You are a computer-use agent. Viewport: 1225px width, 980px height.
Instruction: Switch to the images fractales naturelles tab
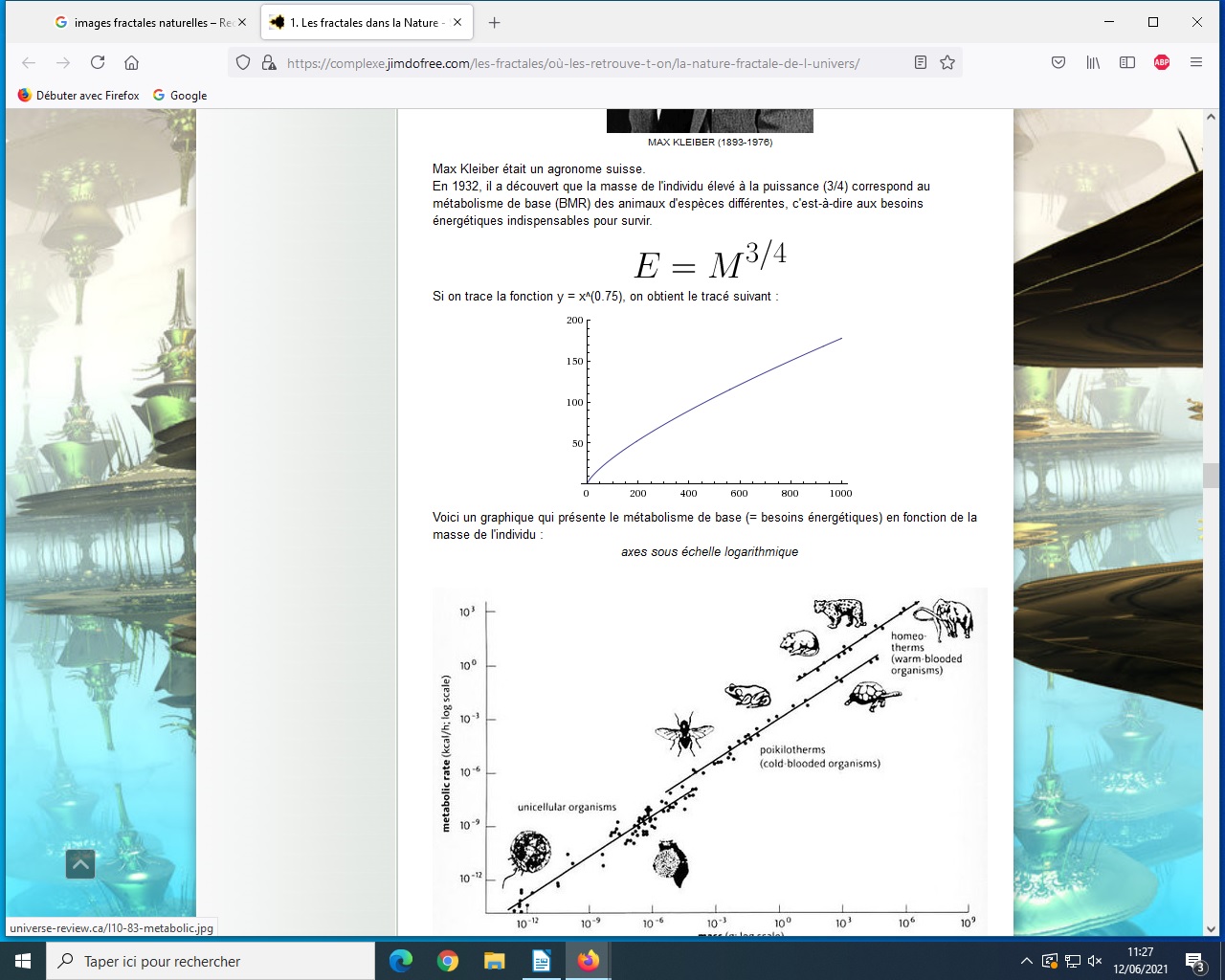tap(144, 22)
